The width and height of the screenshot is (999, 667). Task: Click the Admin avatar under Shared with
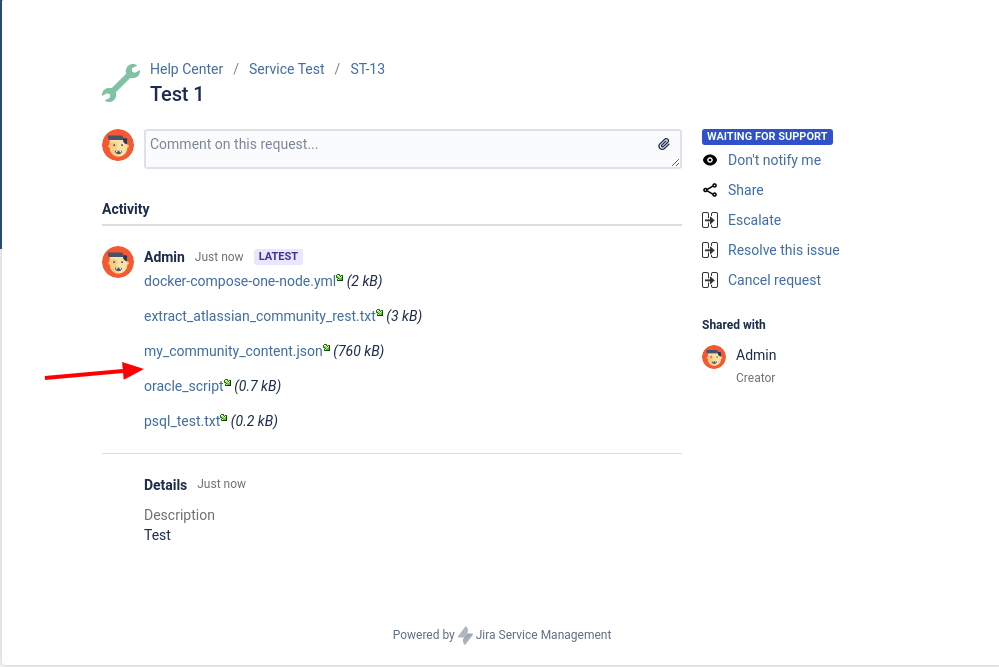point(714,357)
